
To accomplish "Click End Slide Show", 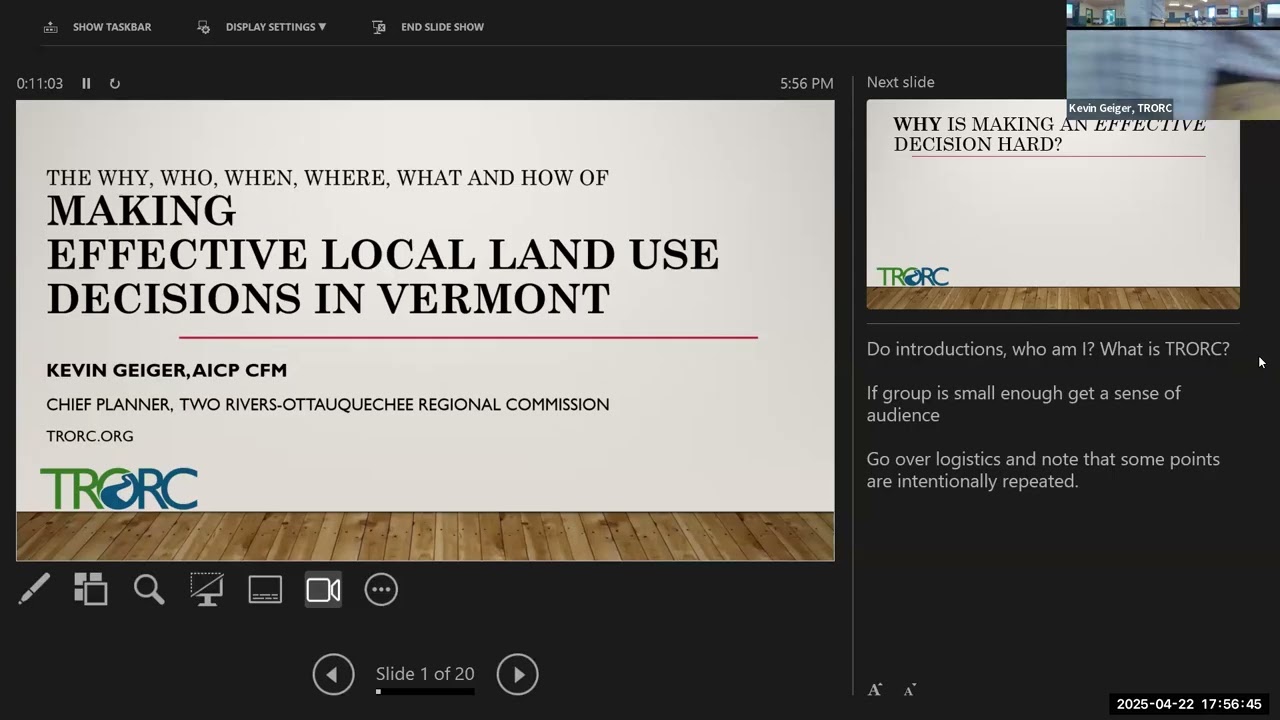I will pyautogui.click(x=428, y=27).
